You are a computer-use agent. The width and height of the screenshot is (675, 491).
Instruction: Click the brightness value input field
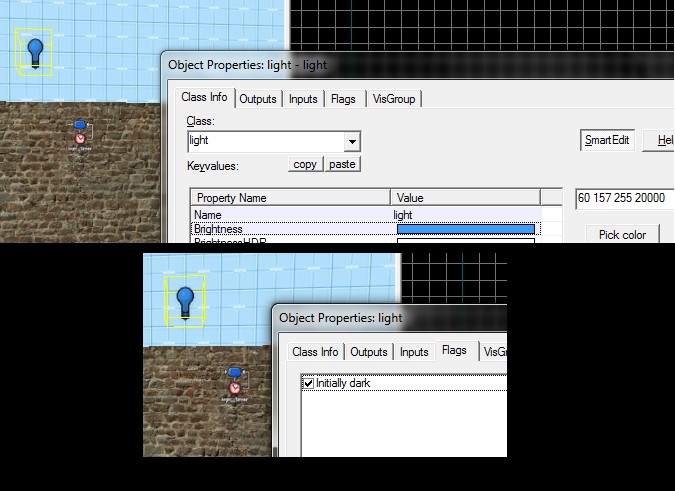624,198
